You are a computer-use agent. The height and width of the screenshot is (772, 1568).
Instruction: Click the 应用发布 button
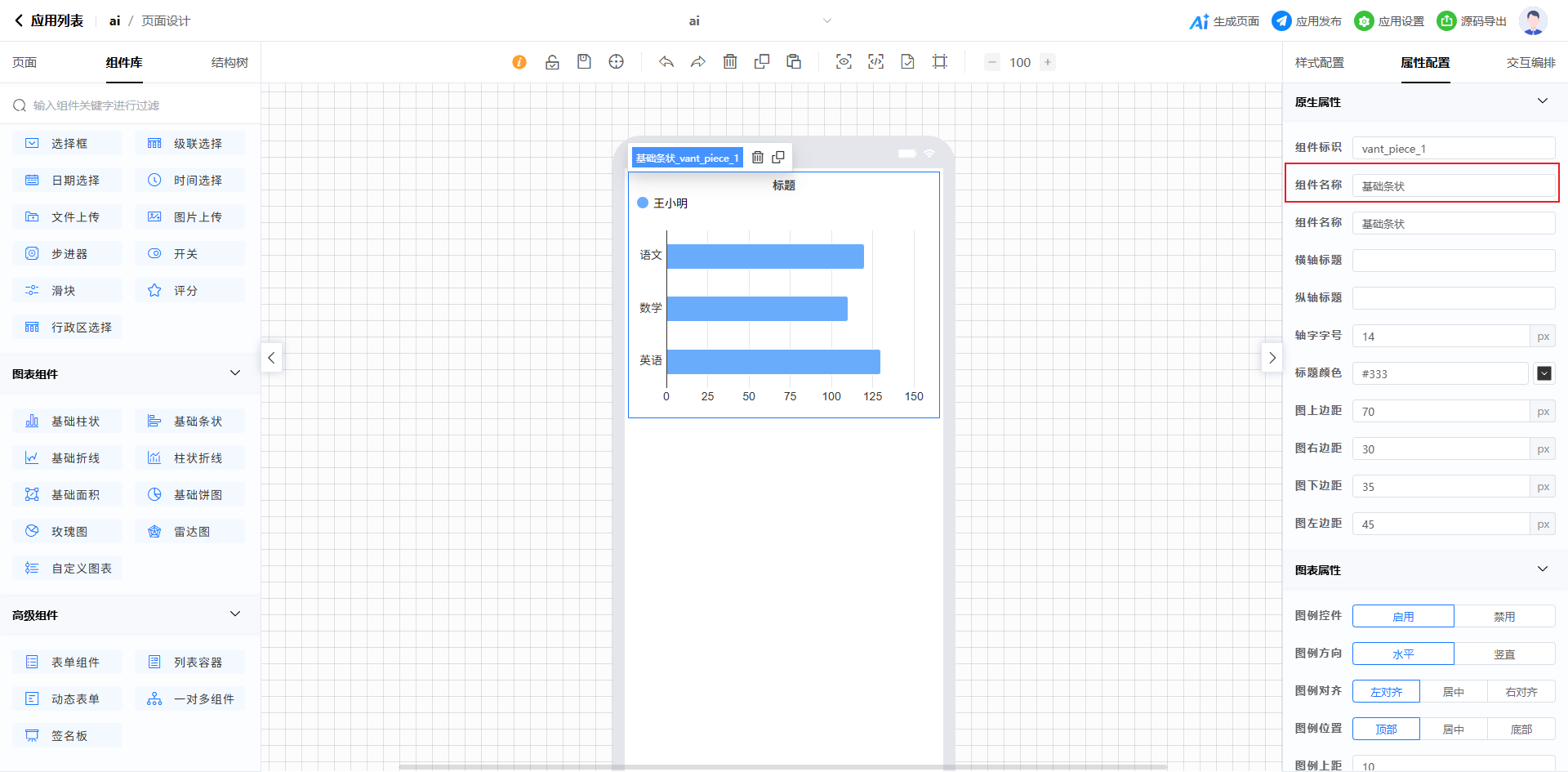1307,21
